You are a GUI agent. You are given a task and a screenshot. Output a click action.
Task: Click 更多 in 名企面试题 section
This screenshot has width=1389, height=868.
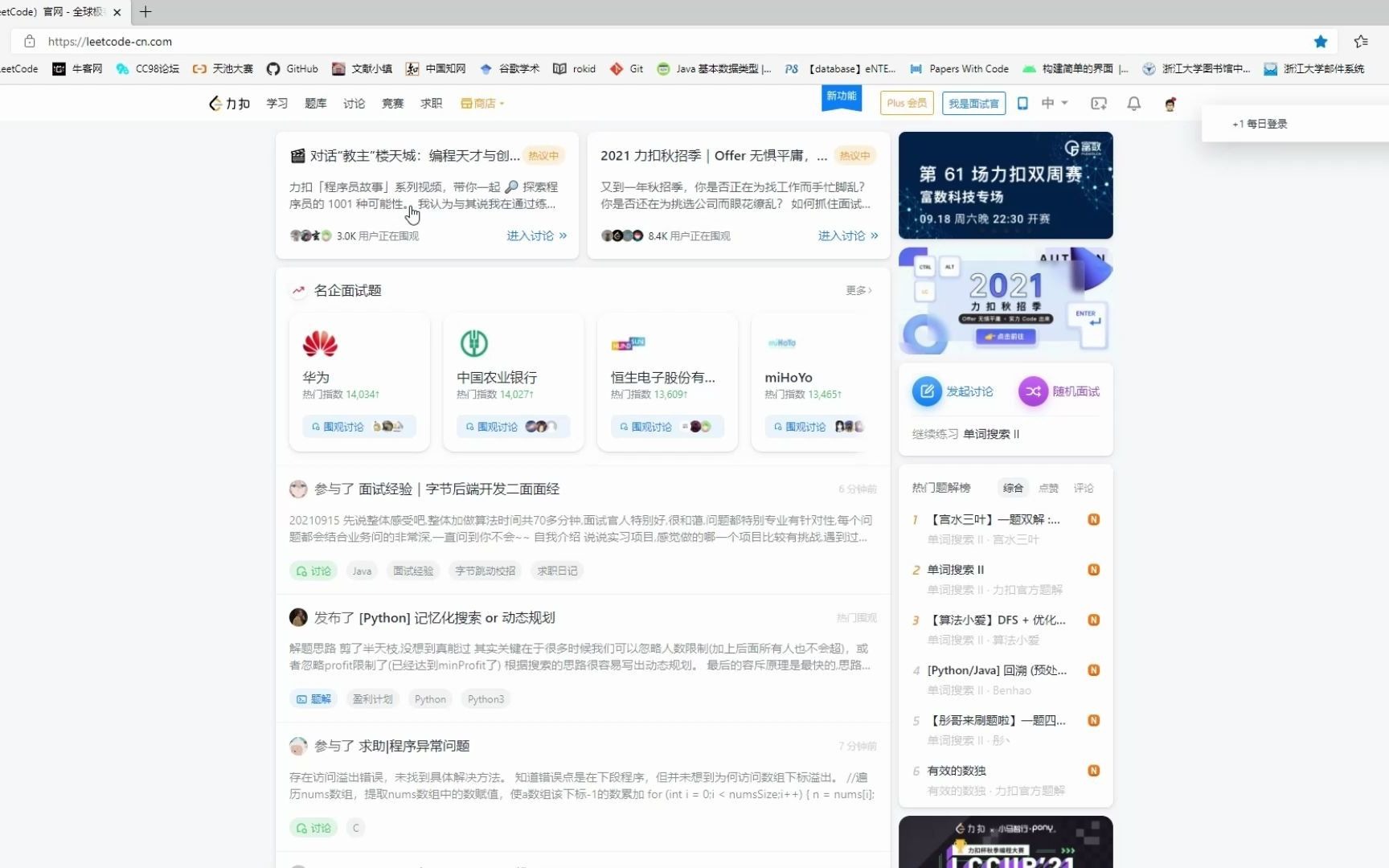(858, 290)
